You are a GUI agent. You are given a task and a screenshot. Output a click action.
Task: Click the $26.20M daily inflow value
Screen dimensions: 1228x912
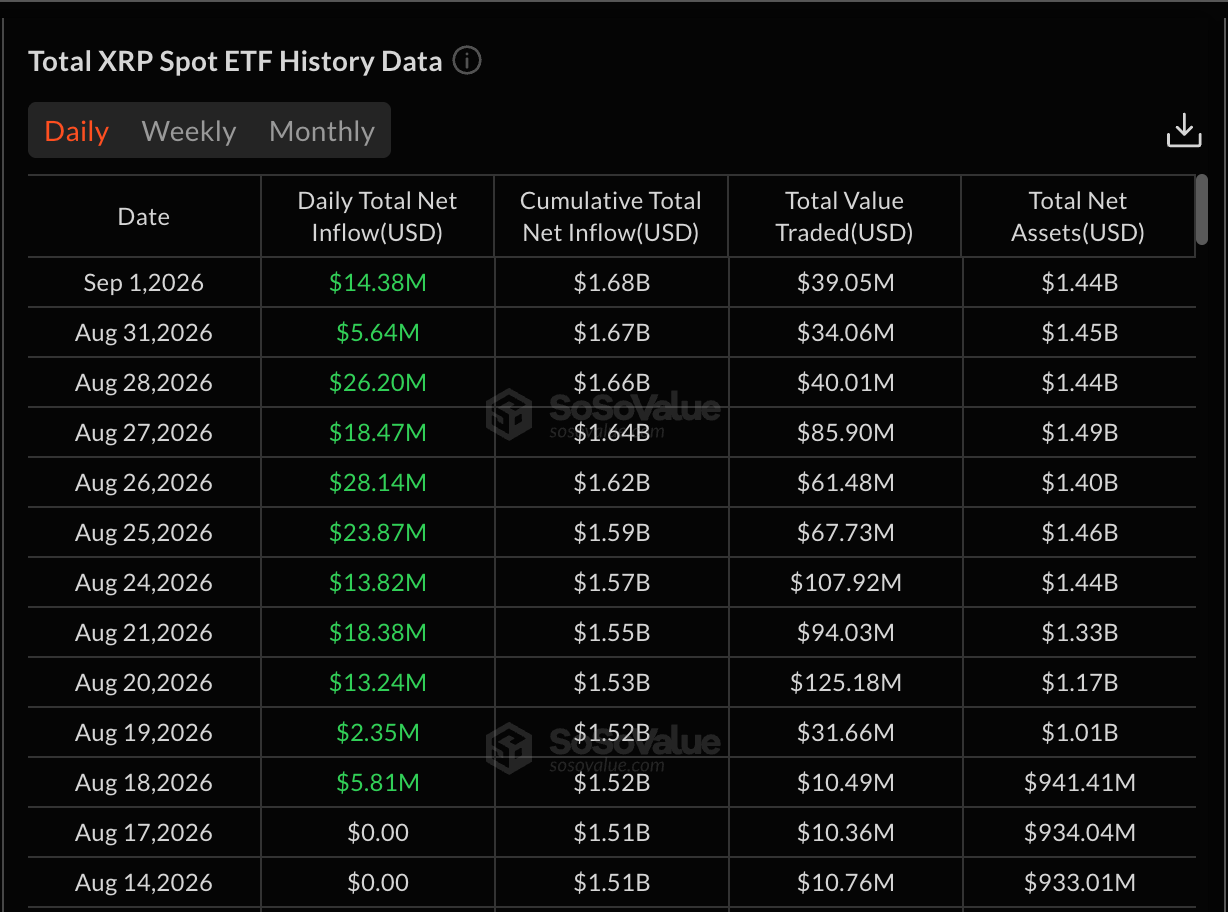pyautogui.click(x=378, y=383)
